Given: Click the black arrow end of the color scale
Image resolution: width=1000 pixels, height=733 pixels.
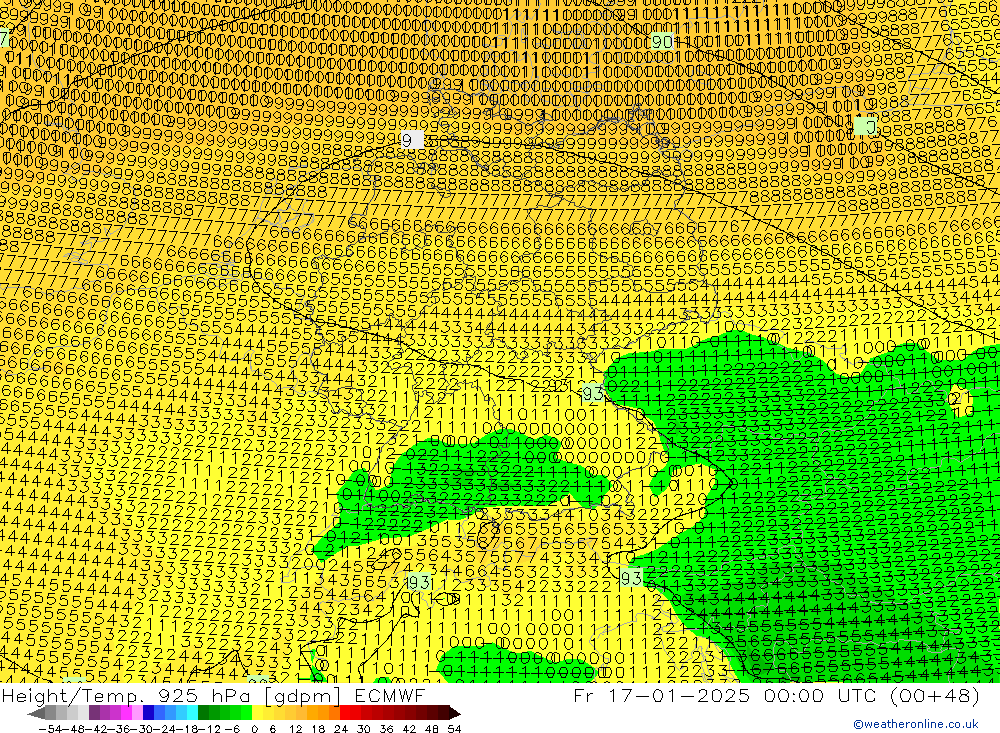Looking at the screenshot, I should (x=455, y=714).
